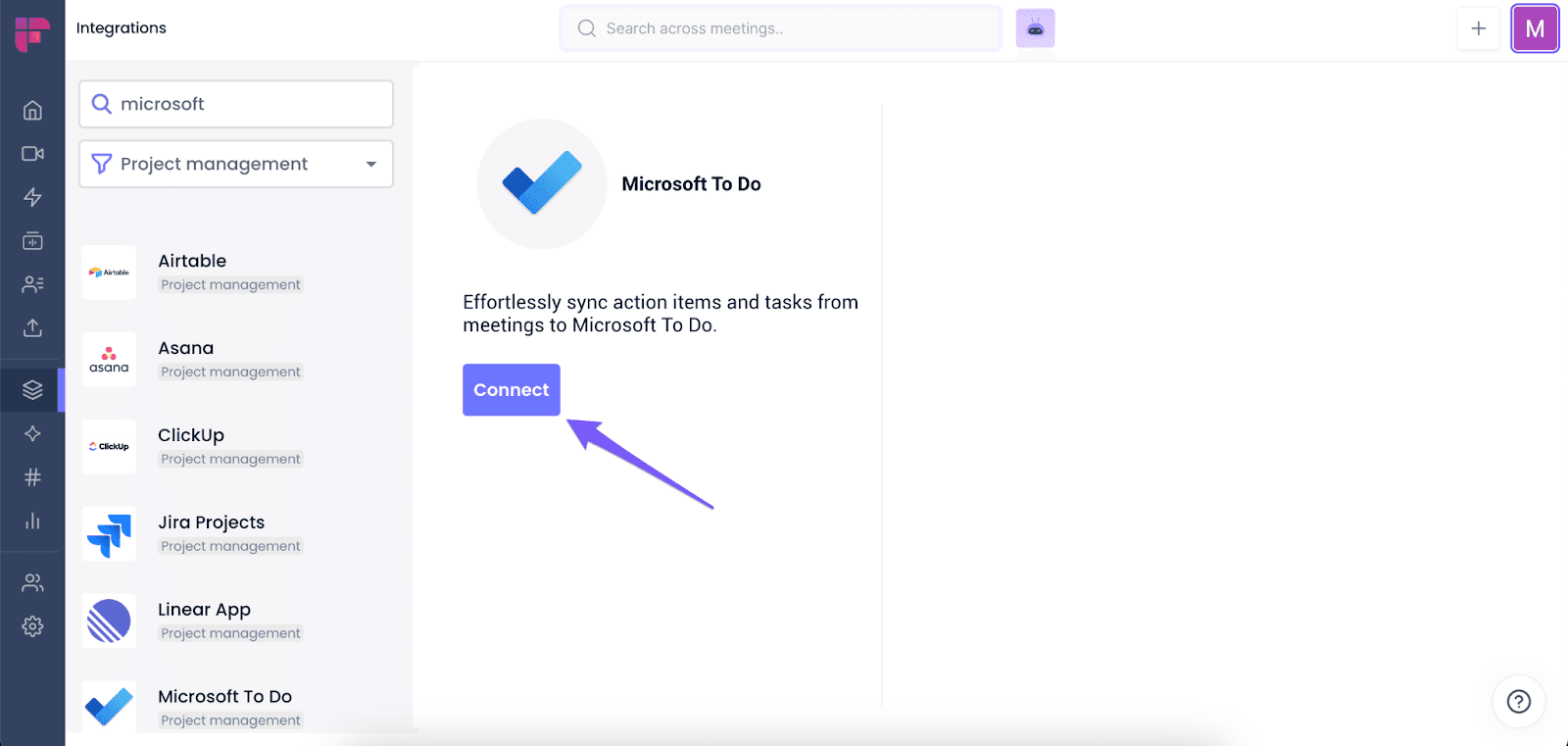Select the lightning bolt icon in sidebar
Screen dimensions: 1568x746
[32, 197]
